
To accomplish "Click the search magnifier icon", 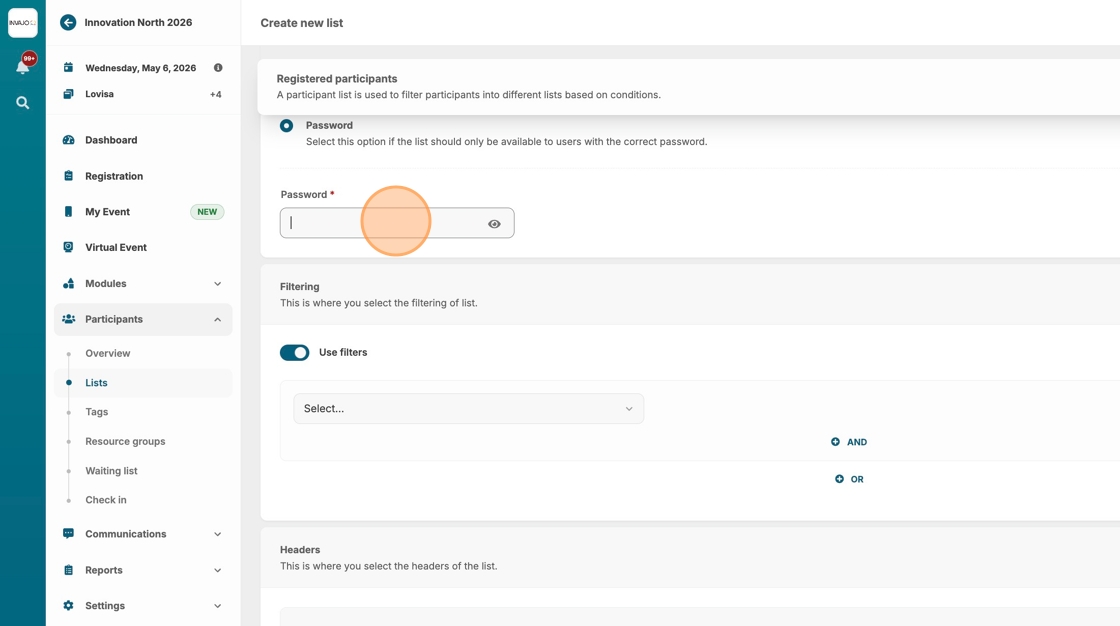I will (x=22, y=103).
